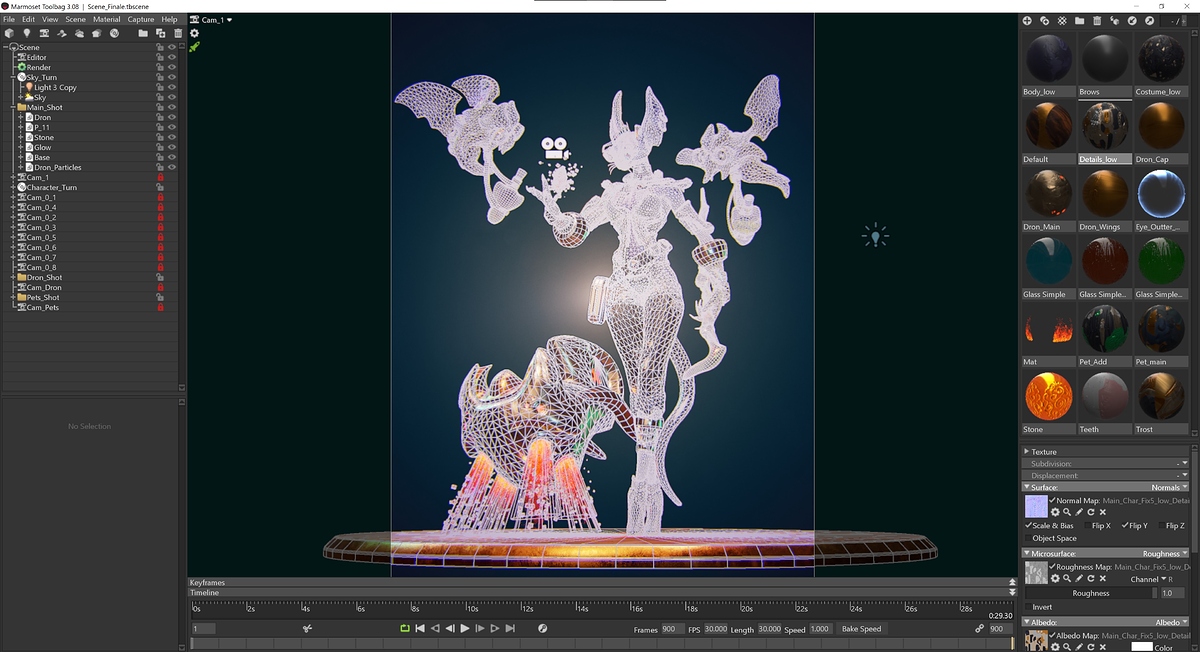The width and height of the screenshot is (1200, 652).
Task: Click the Bake Speed button
Action: 861,629
